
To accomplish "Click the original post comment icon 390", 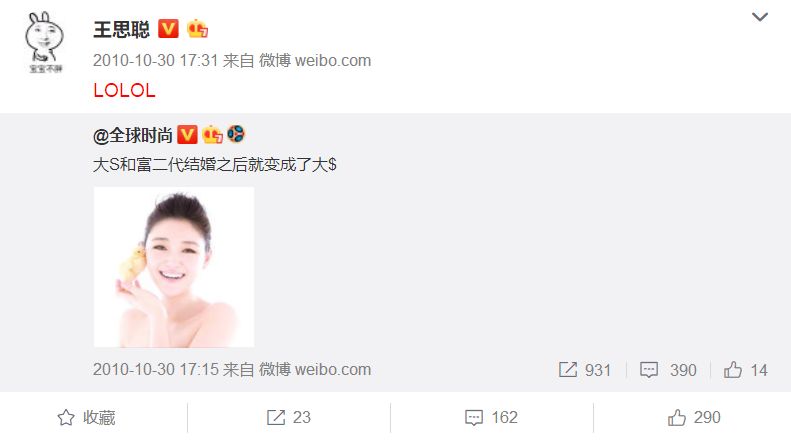I will click(668, 370).
